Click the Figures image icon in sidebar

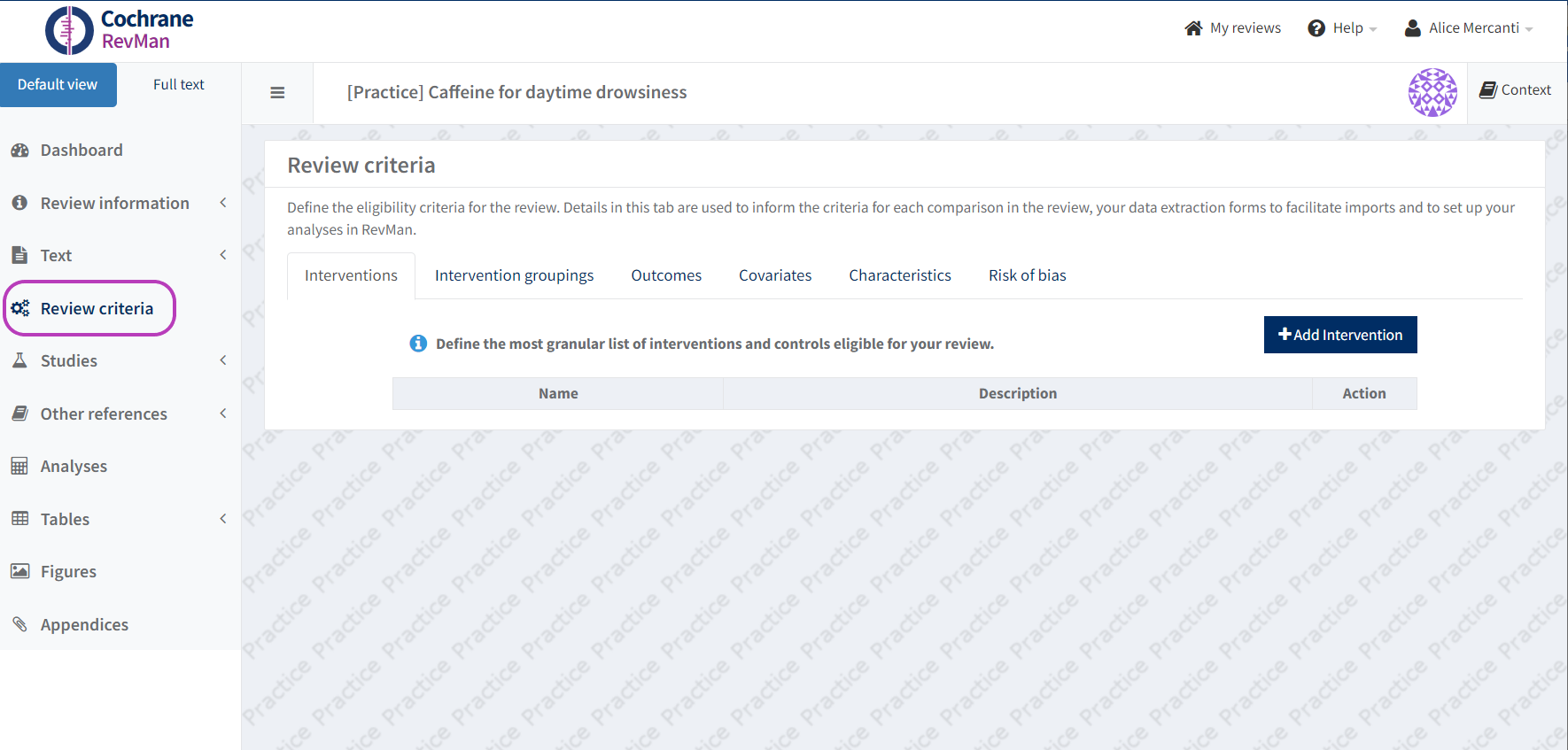pyautogui.click(x=19, y=572)
